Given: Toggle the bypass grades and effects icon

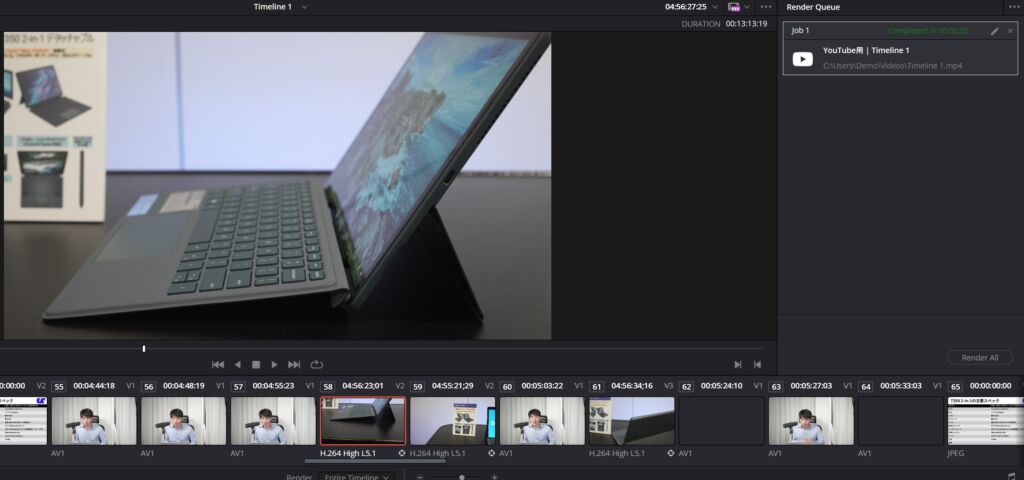Looking at the screenshot, I should (734, 7).
